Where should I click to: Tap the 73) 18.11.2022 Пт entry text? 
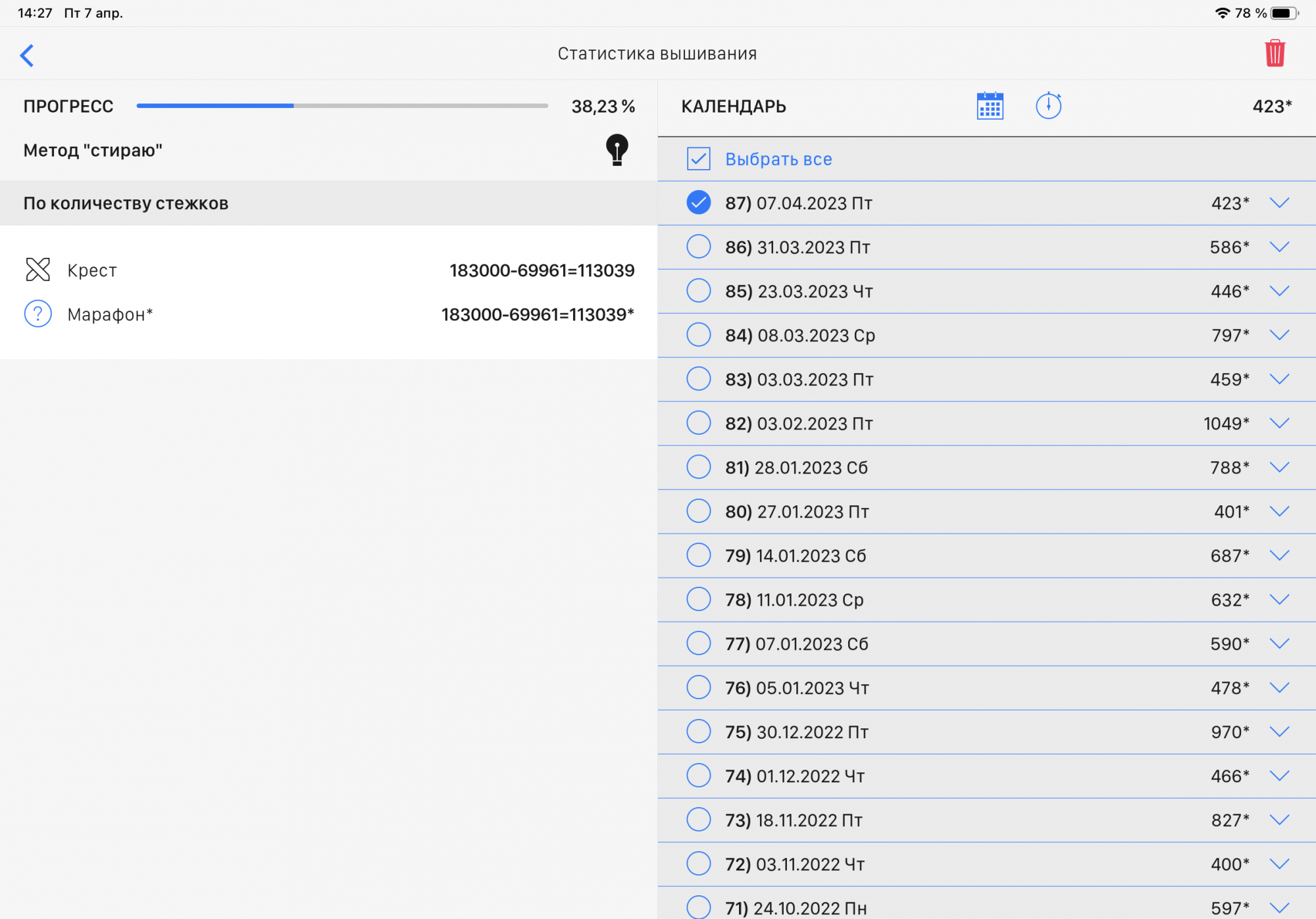click(x=794, y=820)
